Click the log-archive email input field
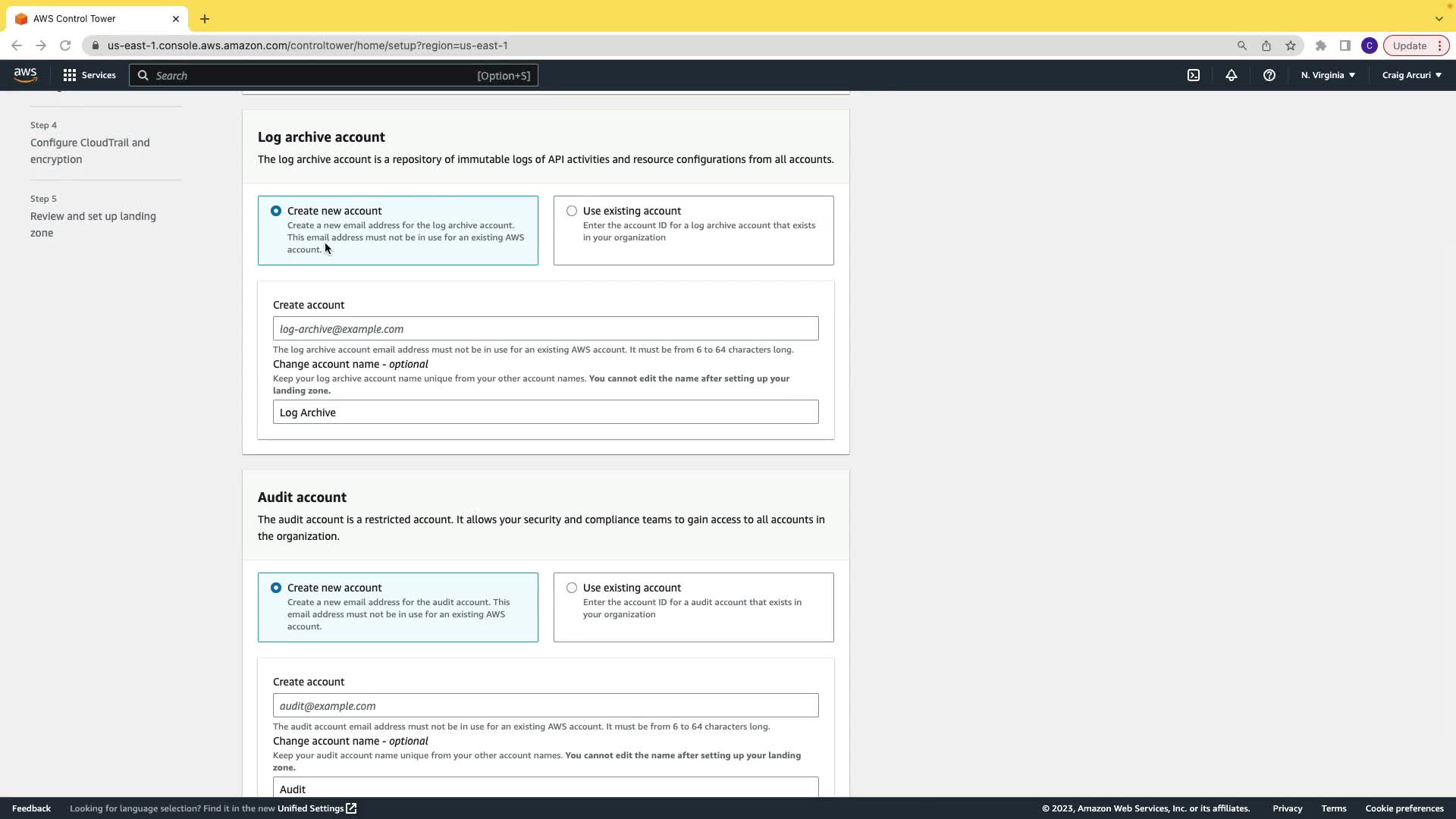 pos(545,329)
